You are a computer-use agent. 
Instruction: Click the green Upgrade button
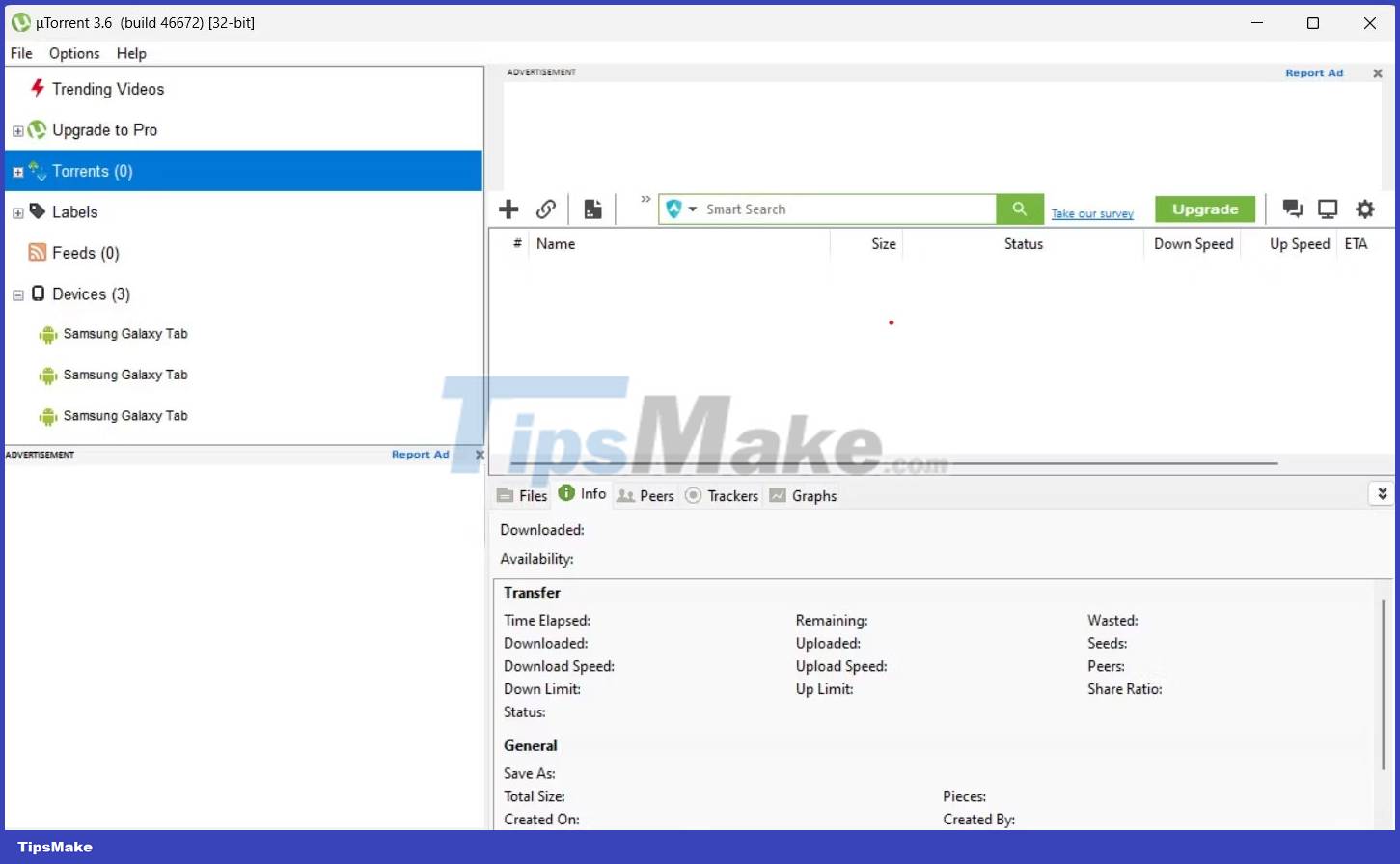tap(1204, 209)
